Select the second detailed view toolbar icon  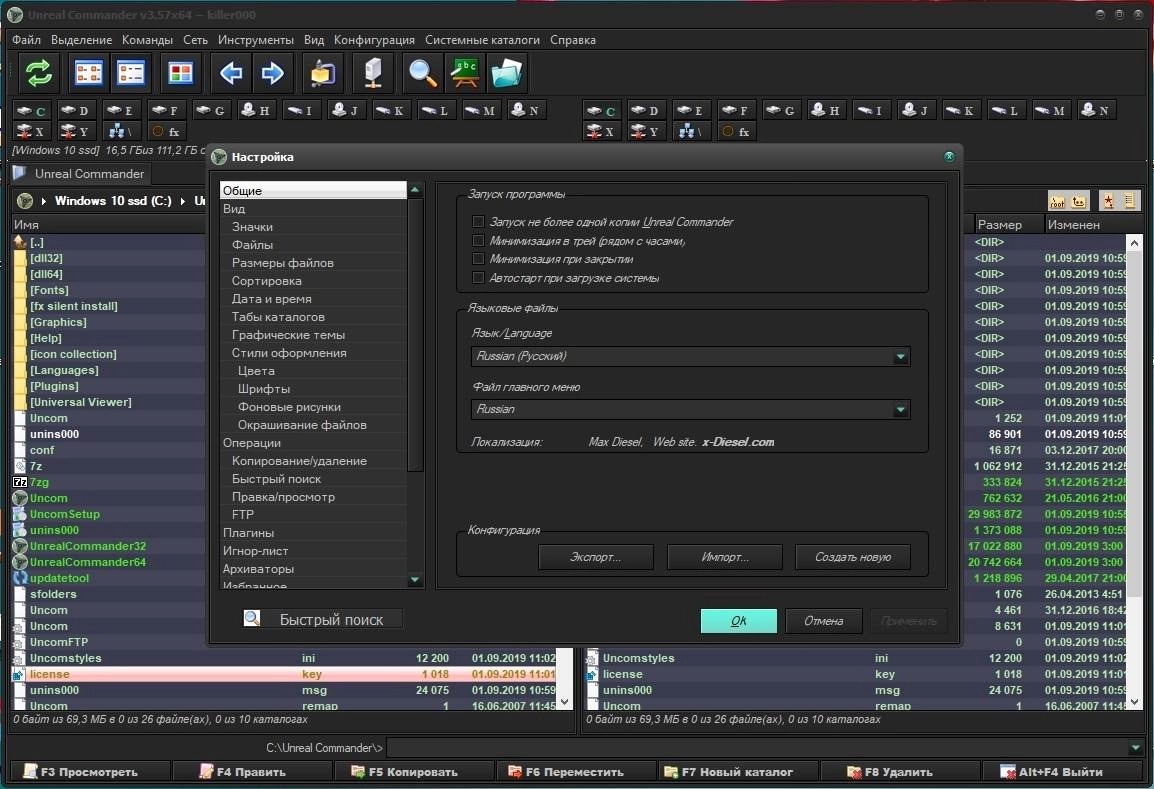tap(130, 73)
